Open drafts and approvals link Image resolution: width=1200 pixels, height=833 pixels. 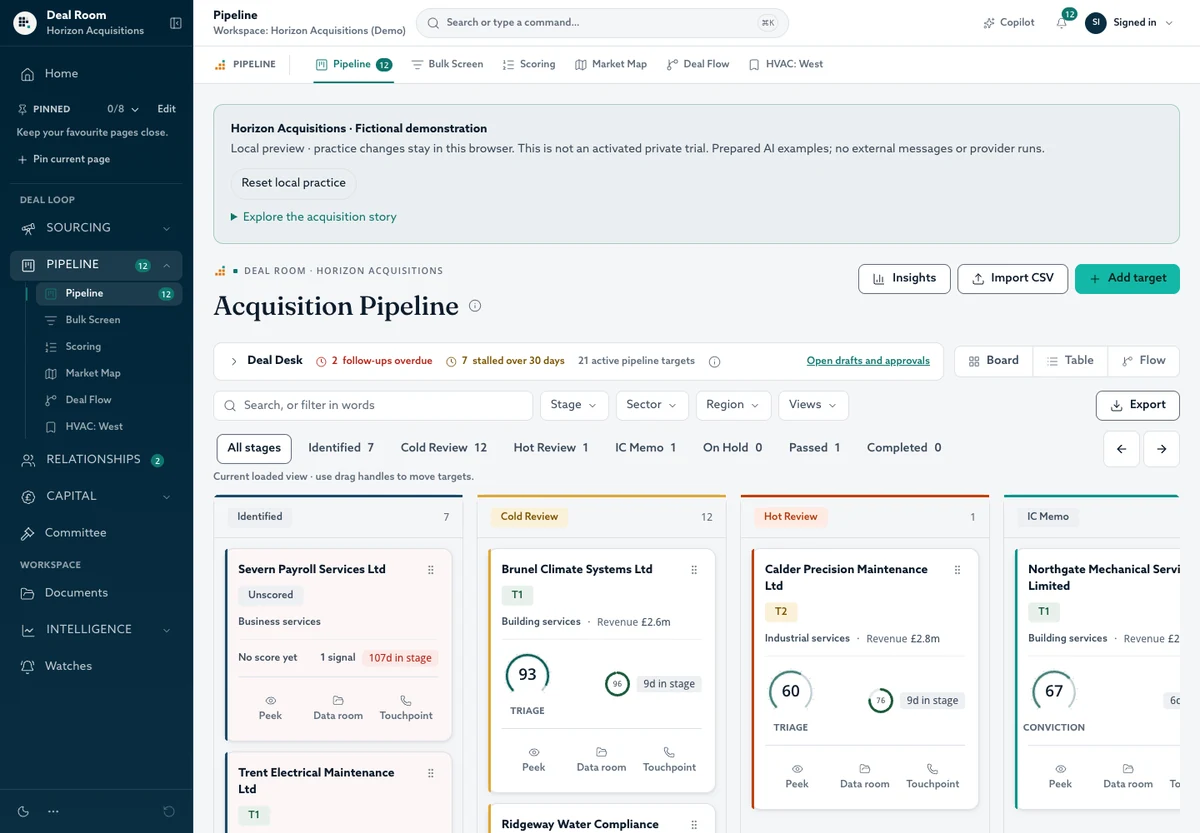pos(868,361)
